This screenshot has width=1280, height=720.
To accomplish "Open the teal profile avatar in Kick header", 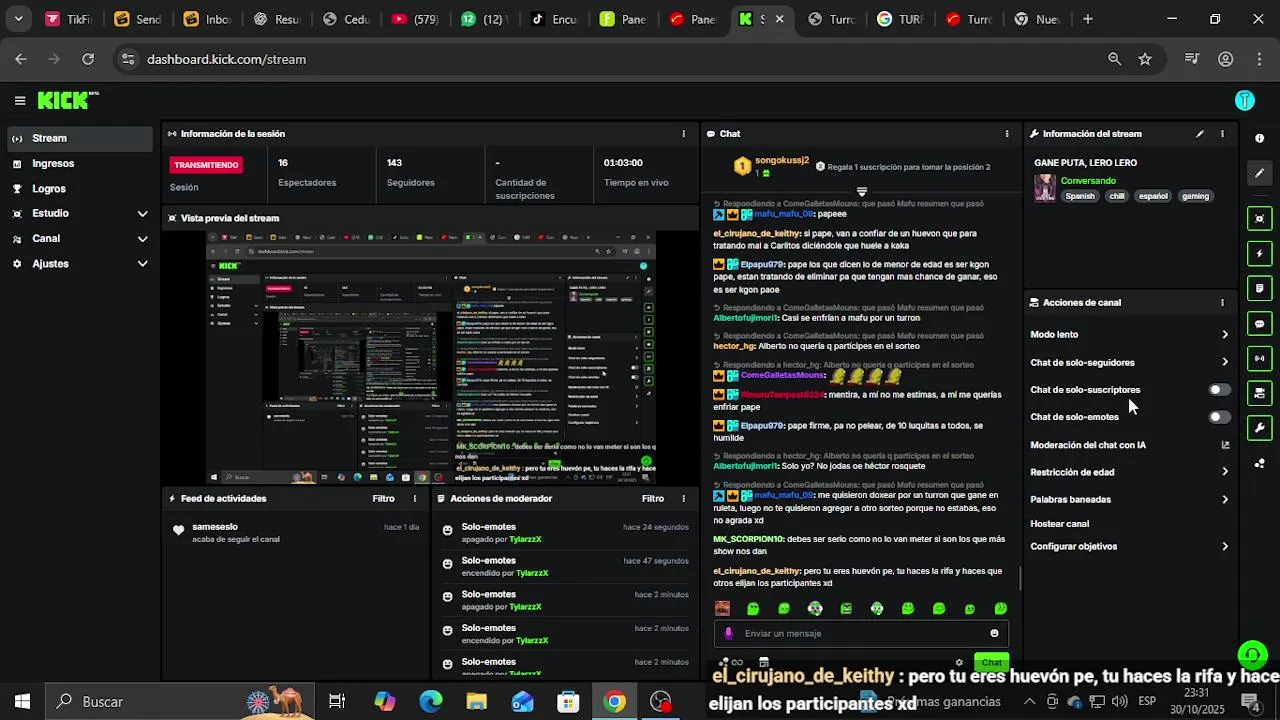I will click(1245, 100).
